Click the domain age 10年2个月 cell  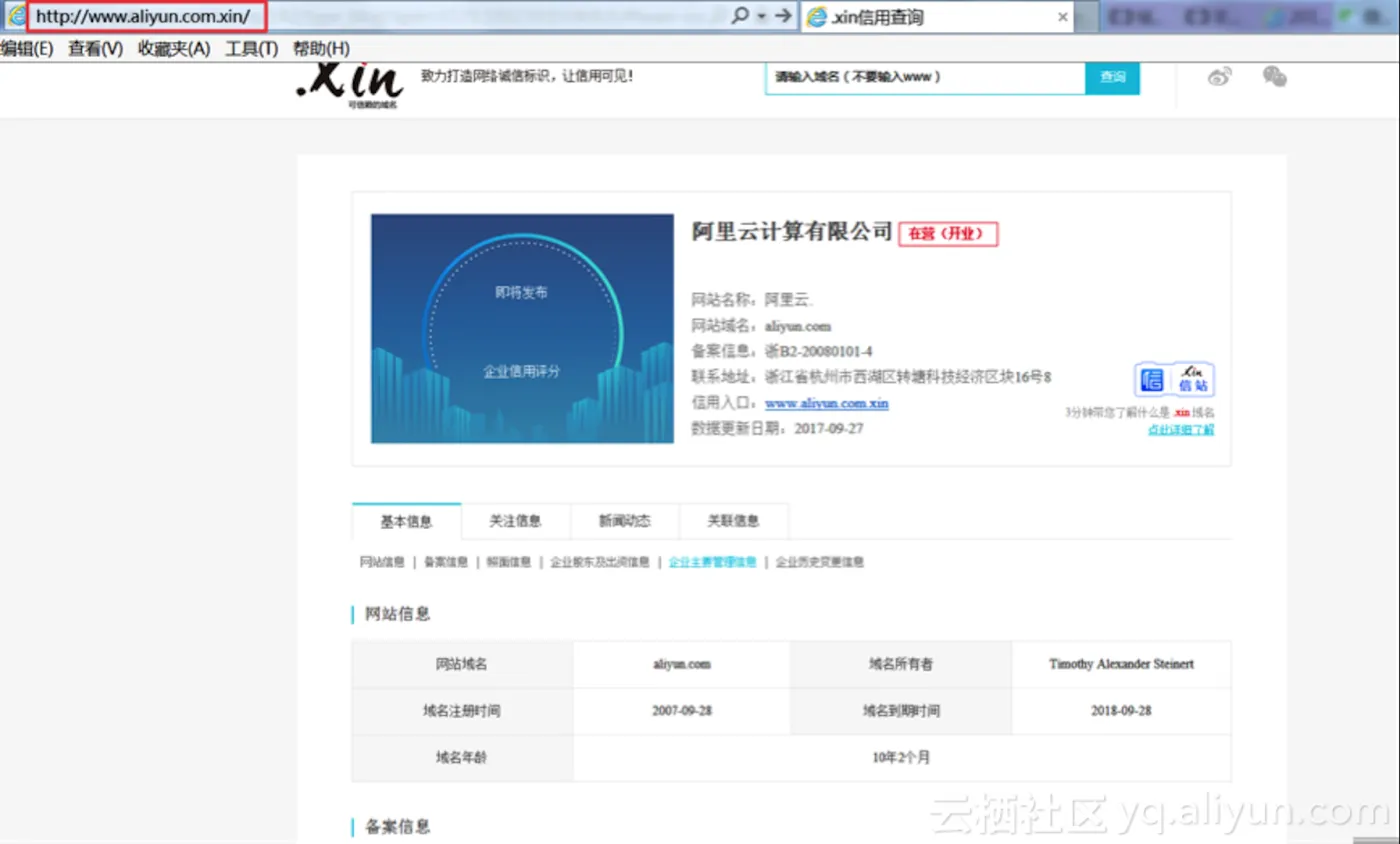(x=902, y=758)
